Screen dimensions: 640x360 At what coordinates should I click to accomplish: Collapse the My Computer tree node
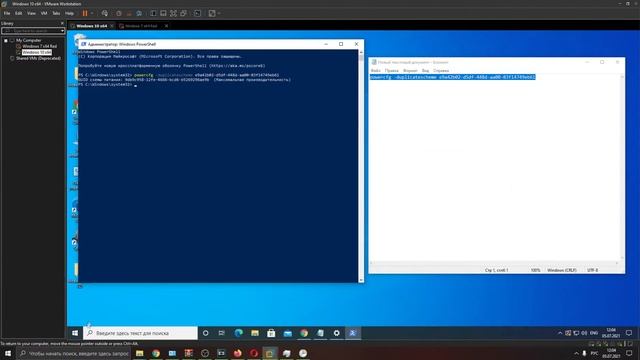tap(6, 40)
